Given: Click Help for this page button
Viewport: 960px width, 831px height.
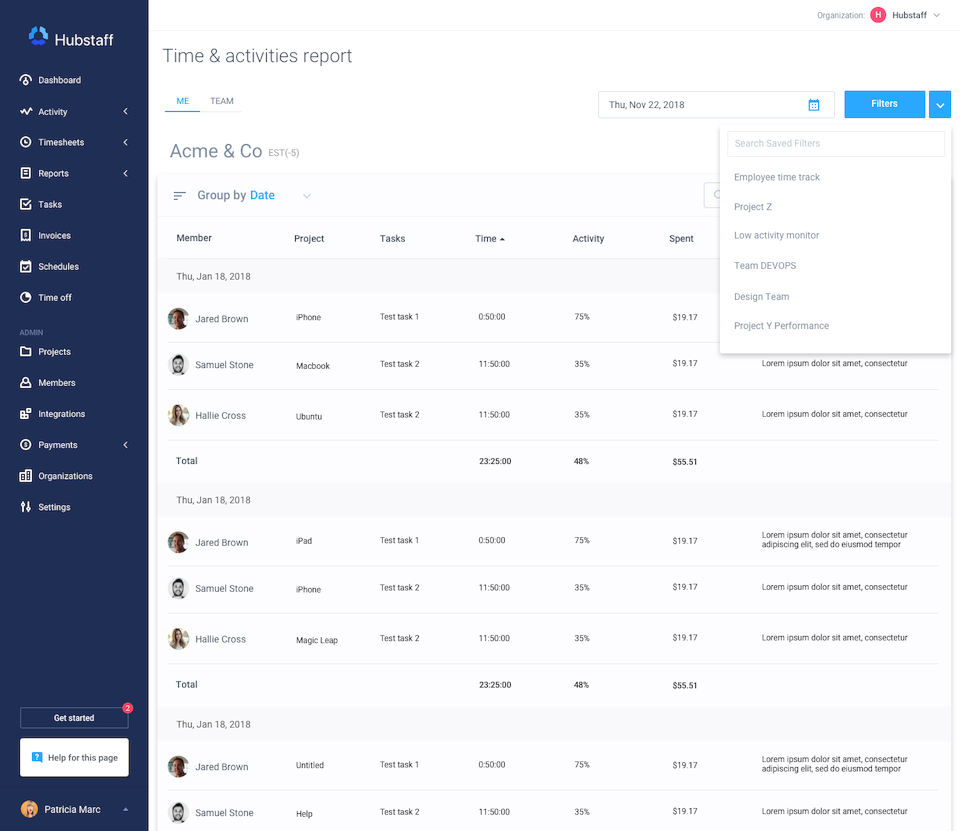Looking at the screenshot, I should (x=74, y=758).
